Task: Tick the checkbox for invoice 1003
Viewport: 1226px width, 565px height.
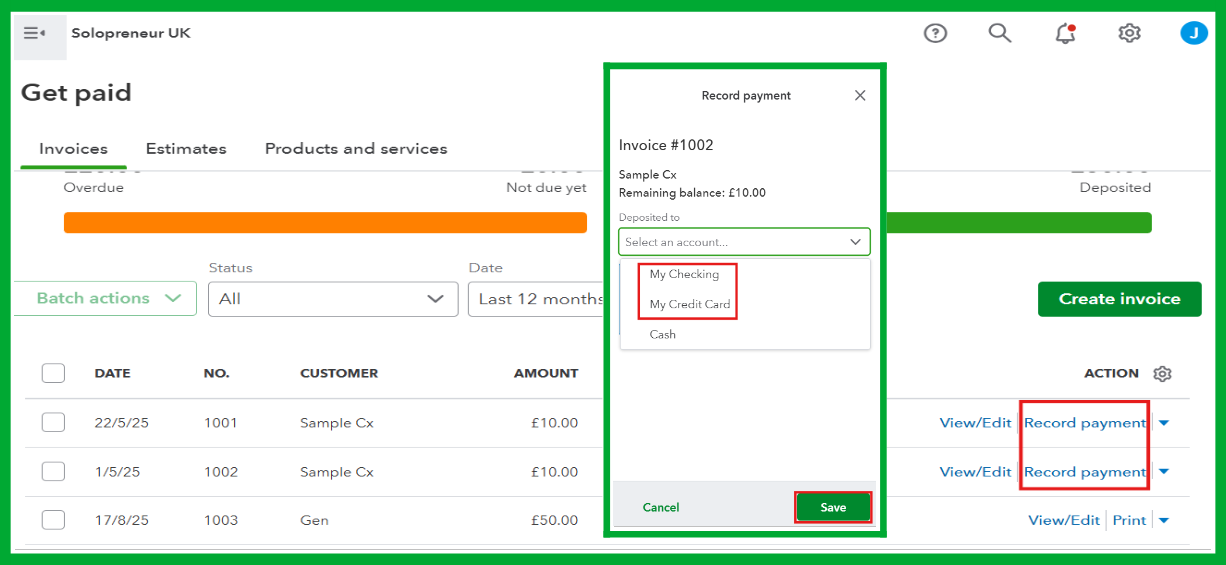Action: [53, 520]
